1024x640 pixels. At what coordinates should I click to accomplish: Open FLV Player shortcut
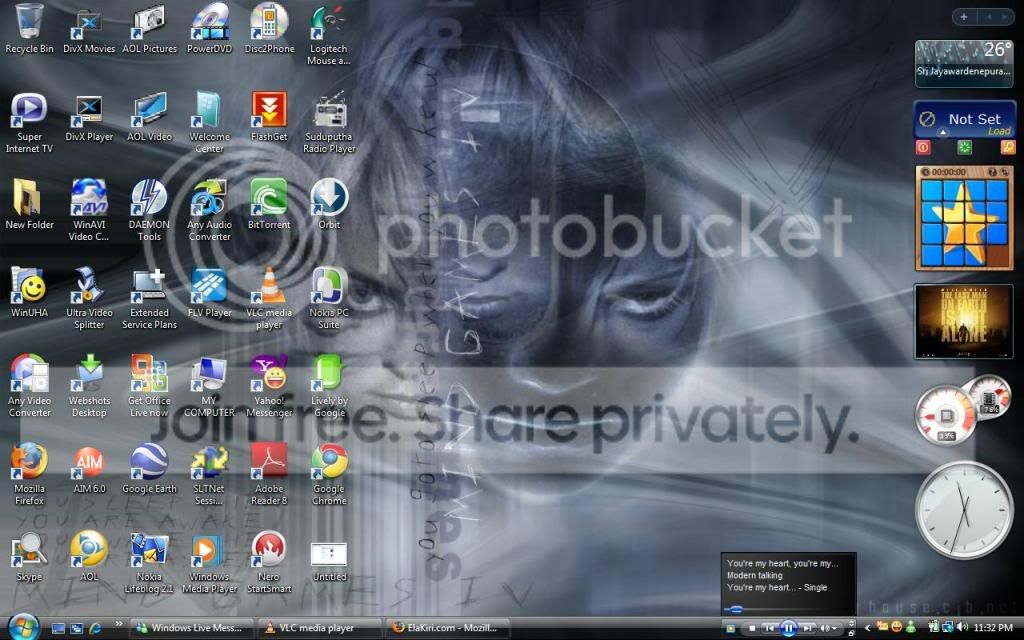coord(209,292)
